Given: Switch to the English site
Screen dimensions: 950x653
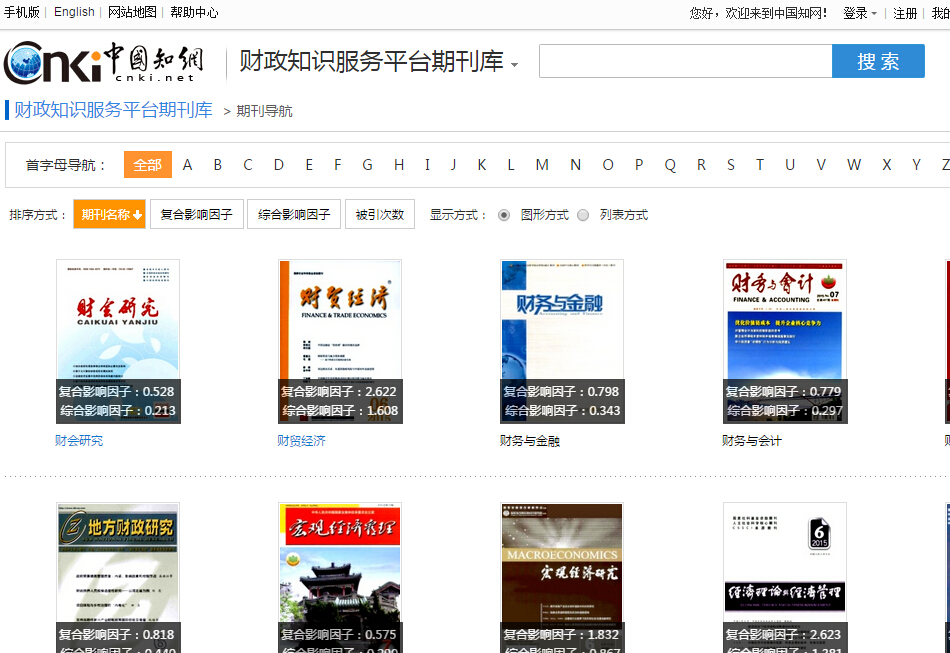Looking at the screenshot, I should [x=74, y=12].
